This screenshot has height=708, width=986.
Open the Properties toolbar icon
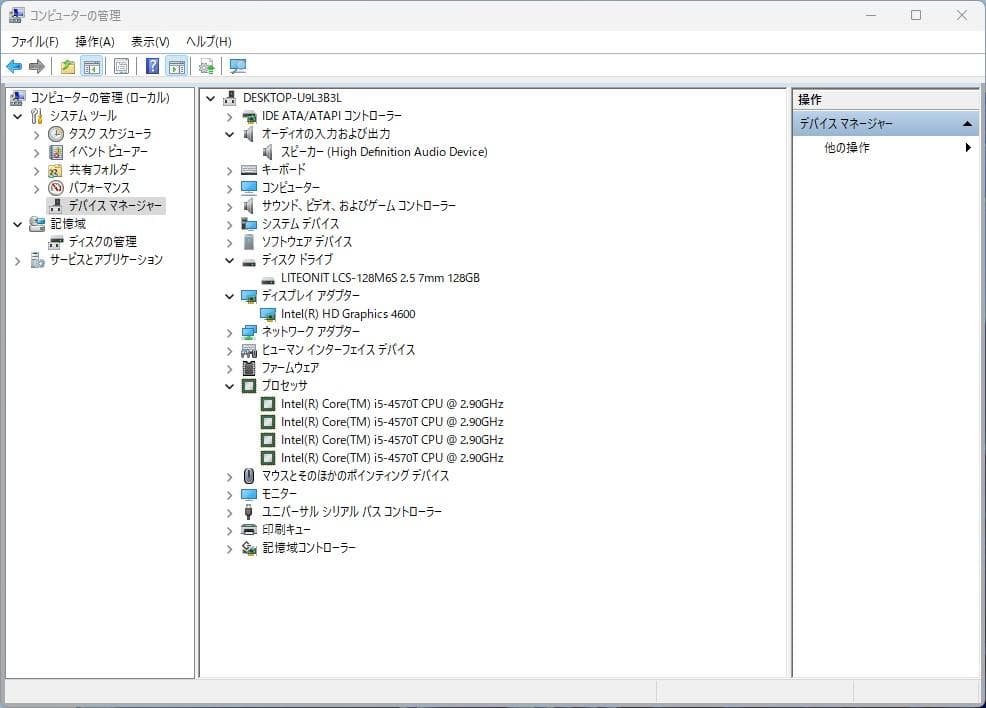[x=121, y=66]
